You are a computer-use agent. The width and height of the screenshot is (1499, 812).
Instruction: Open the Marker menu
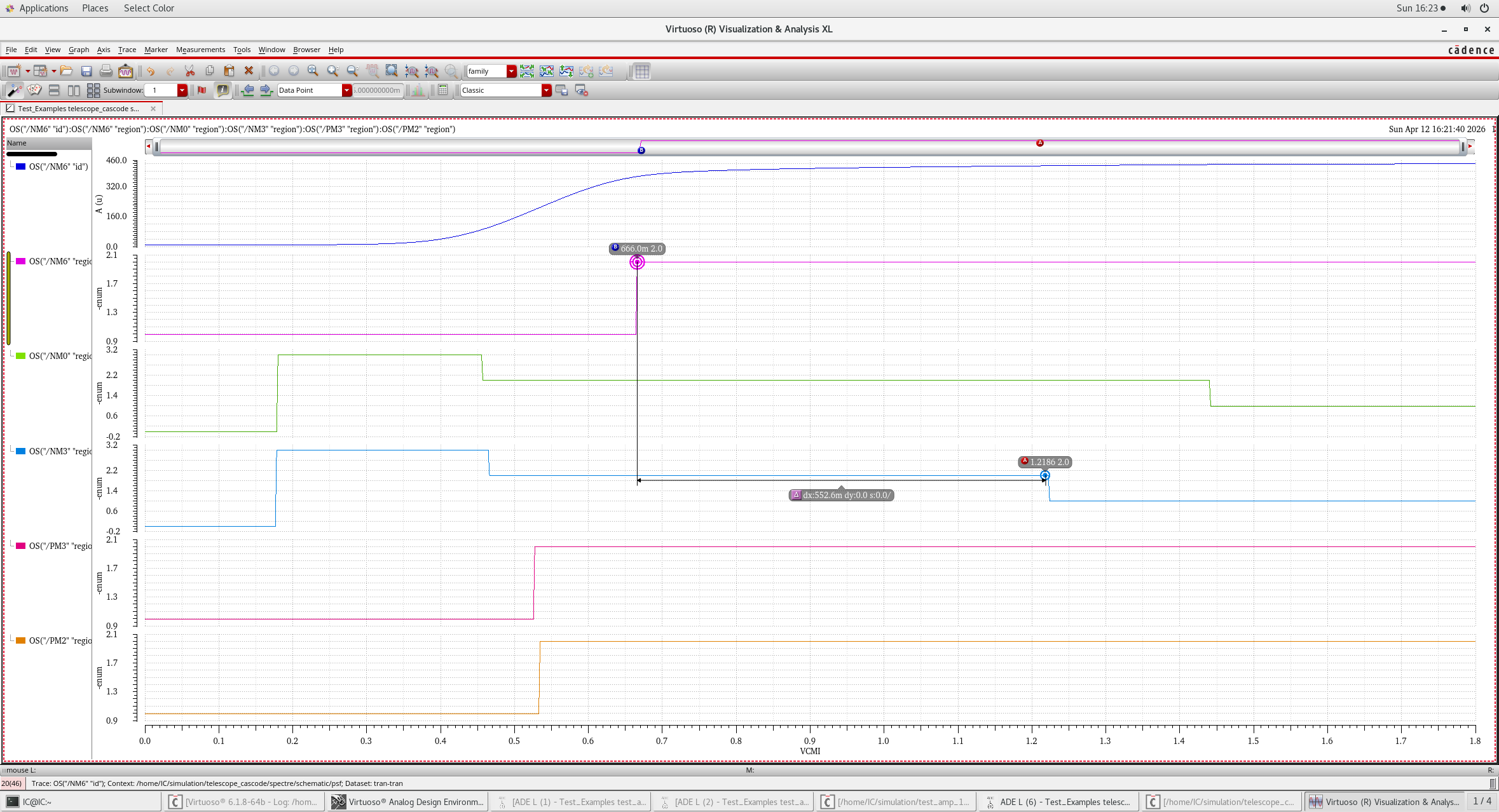156,50
